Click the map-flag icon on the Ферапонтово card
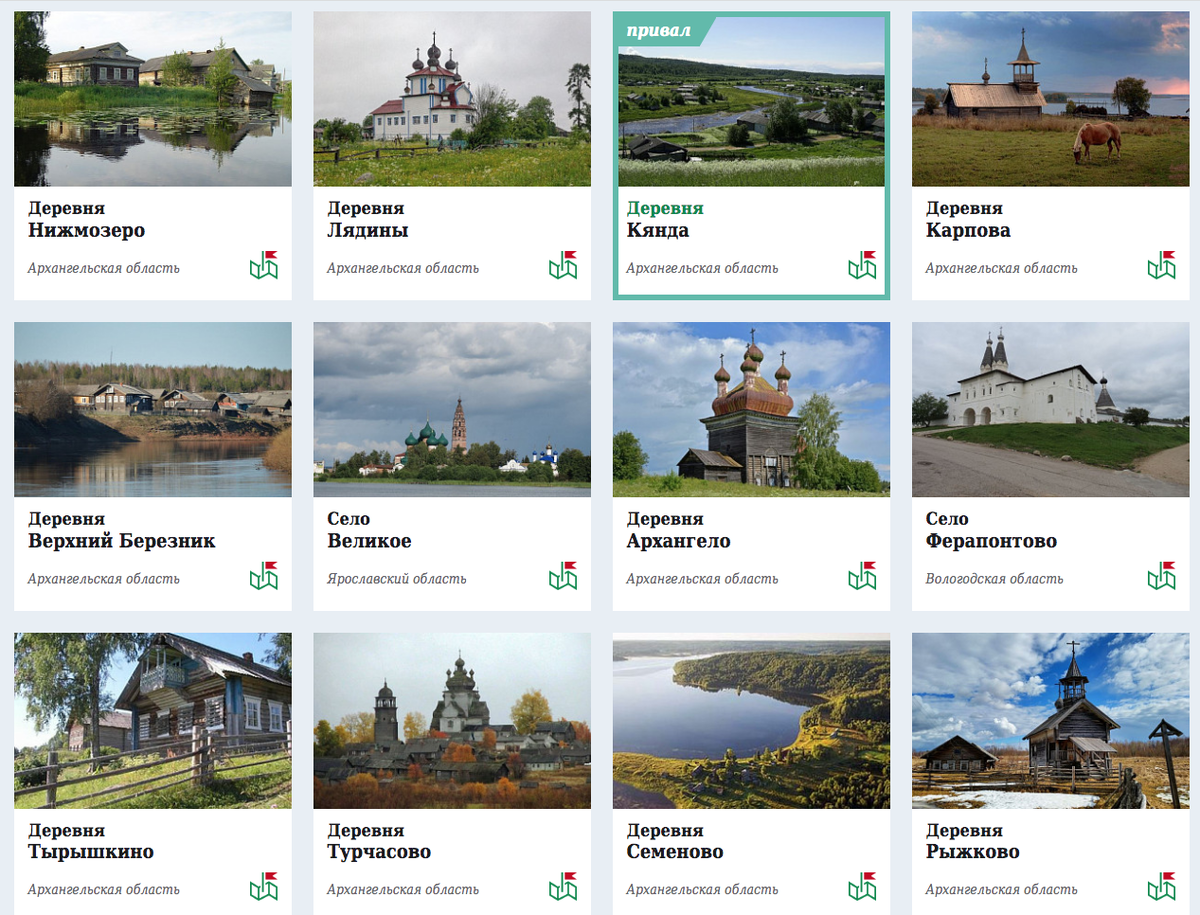The image size is (1200, 915). tap(1161, 576)
